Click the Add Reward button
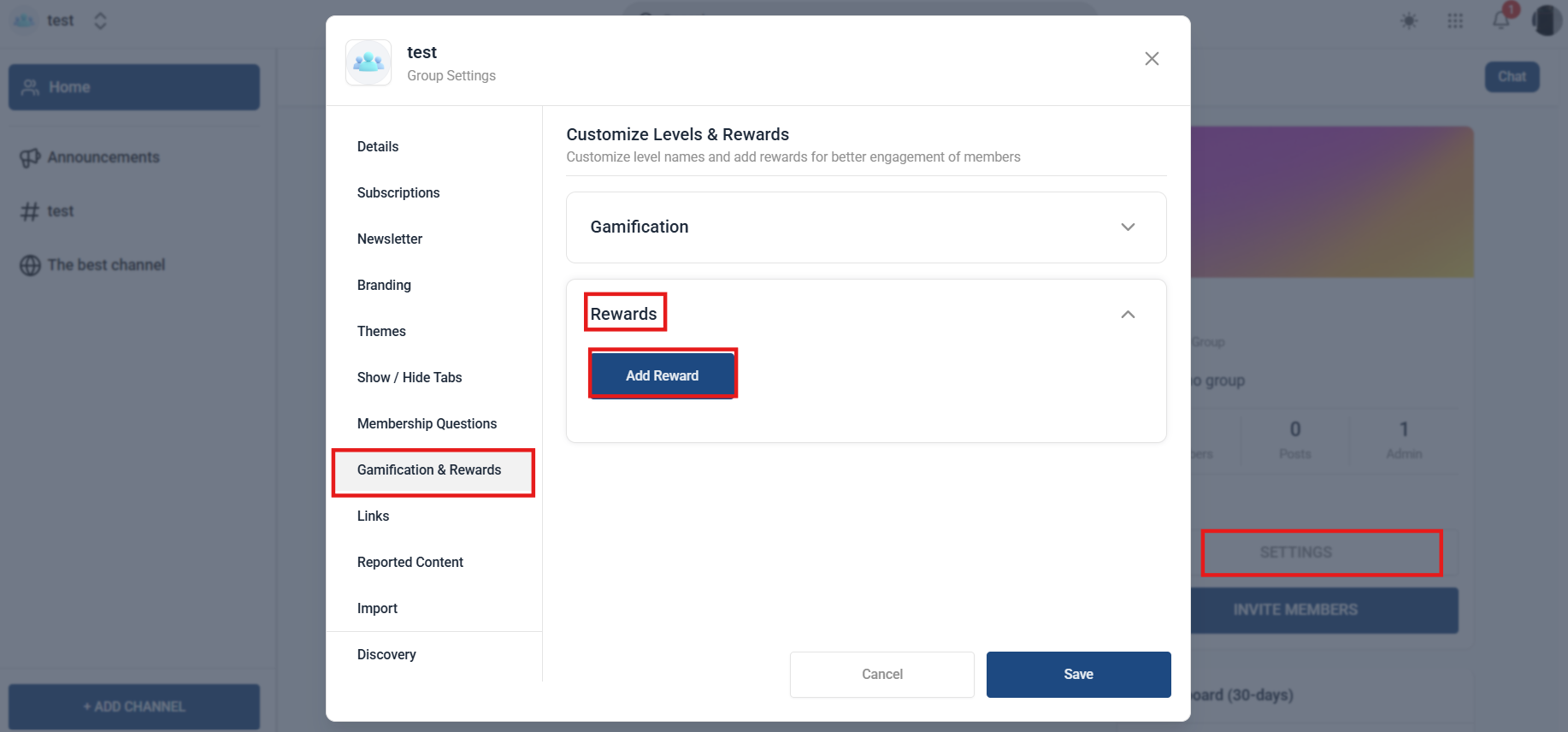The image size is (1568, 732). 662,375
